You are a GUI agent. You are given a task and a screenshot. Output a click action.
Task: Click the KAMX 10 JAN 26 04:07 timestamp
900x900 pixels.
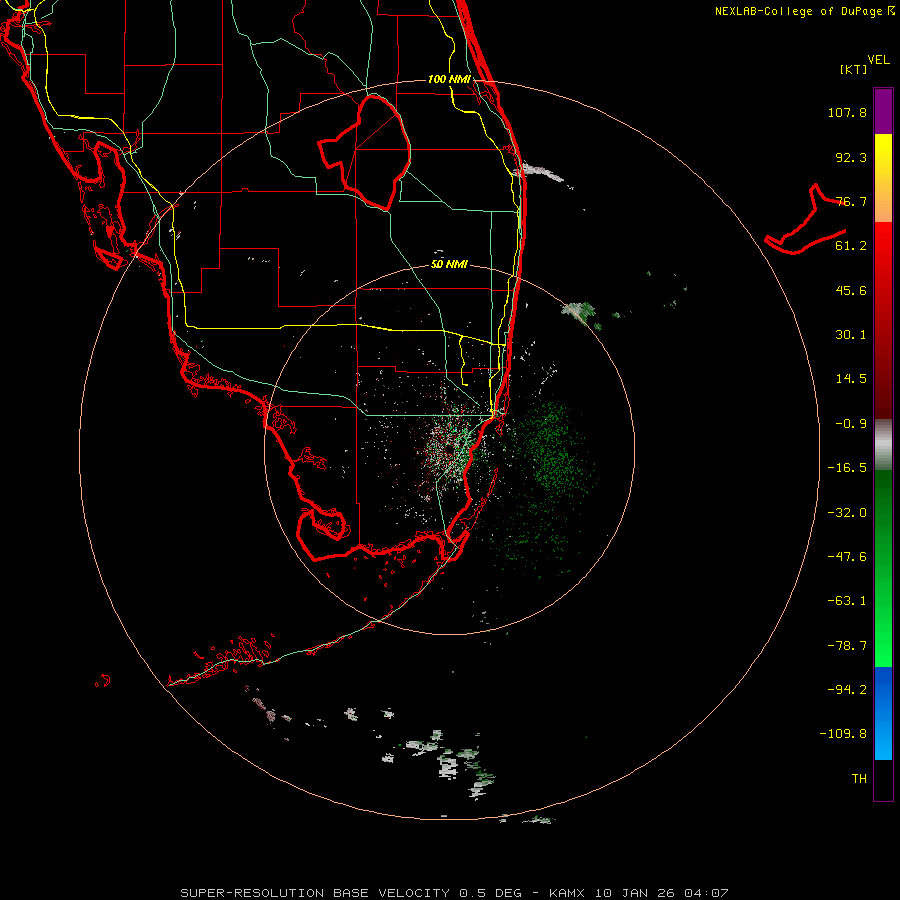(639, 893)
